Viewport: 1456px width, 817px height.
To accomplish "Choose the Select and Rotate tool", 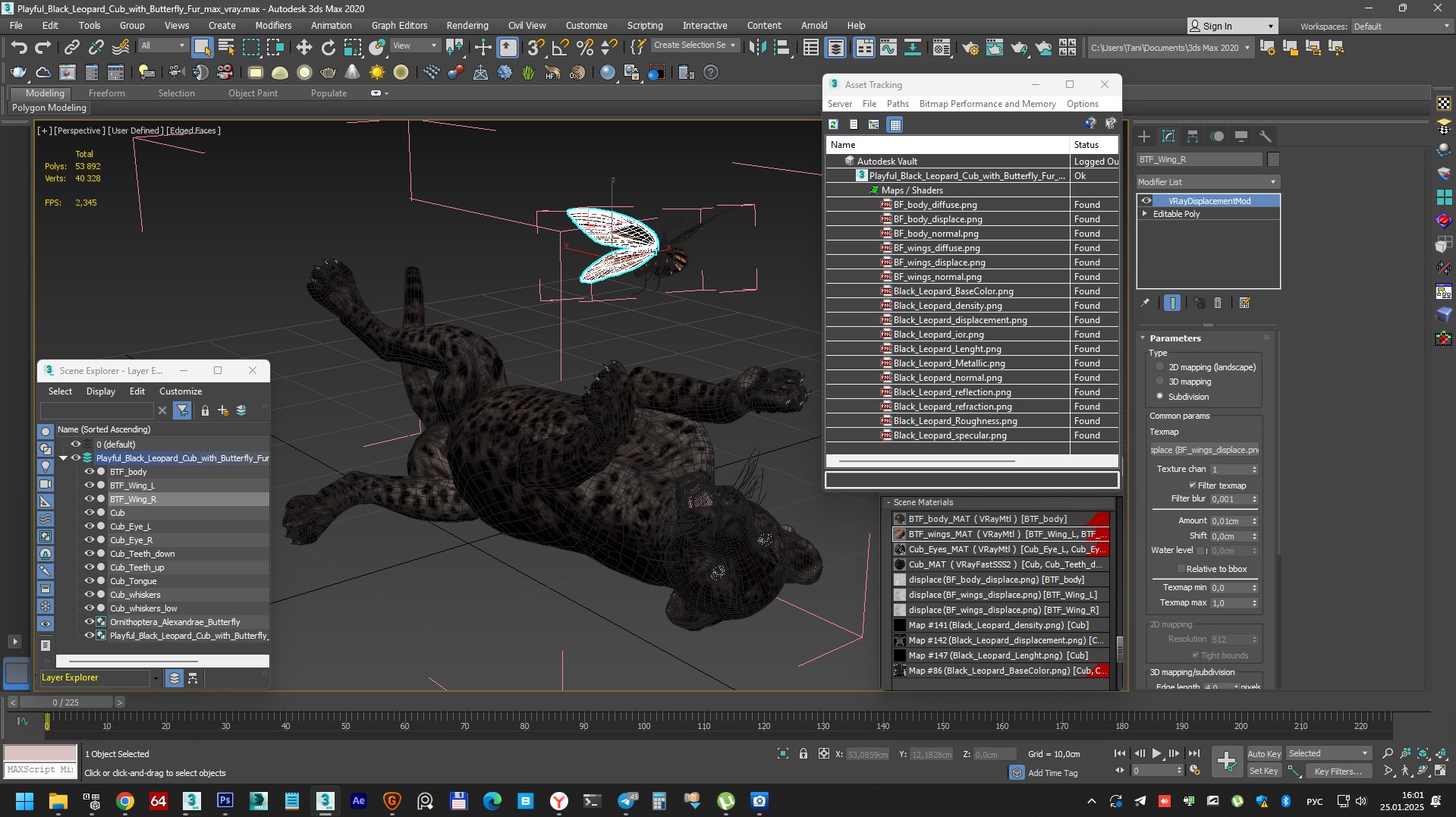I will [328, 47].
